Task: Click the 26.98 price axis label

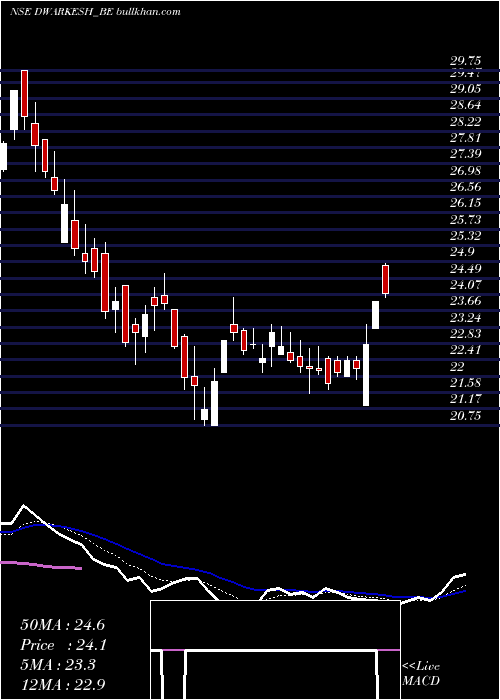Action: (x=466, y=171)
